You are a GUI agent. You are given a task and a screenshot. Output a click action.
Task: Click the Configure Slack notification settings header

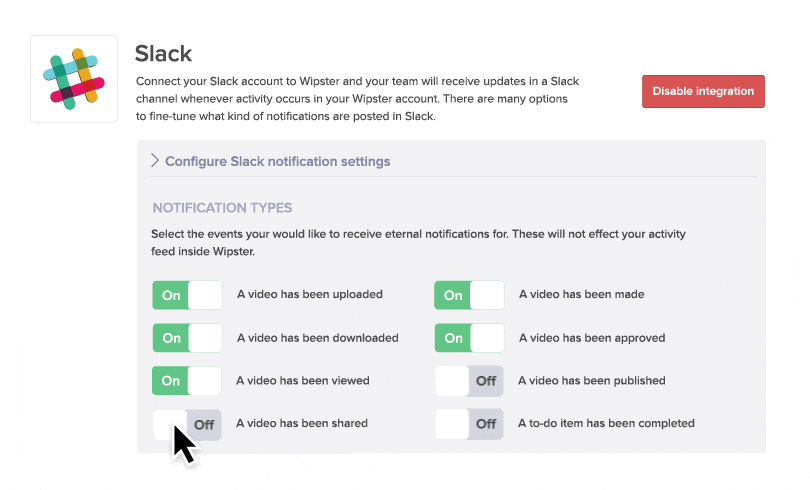[x=277, y=161]
